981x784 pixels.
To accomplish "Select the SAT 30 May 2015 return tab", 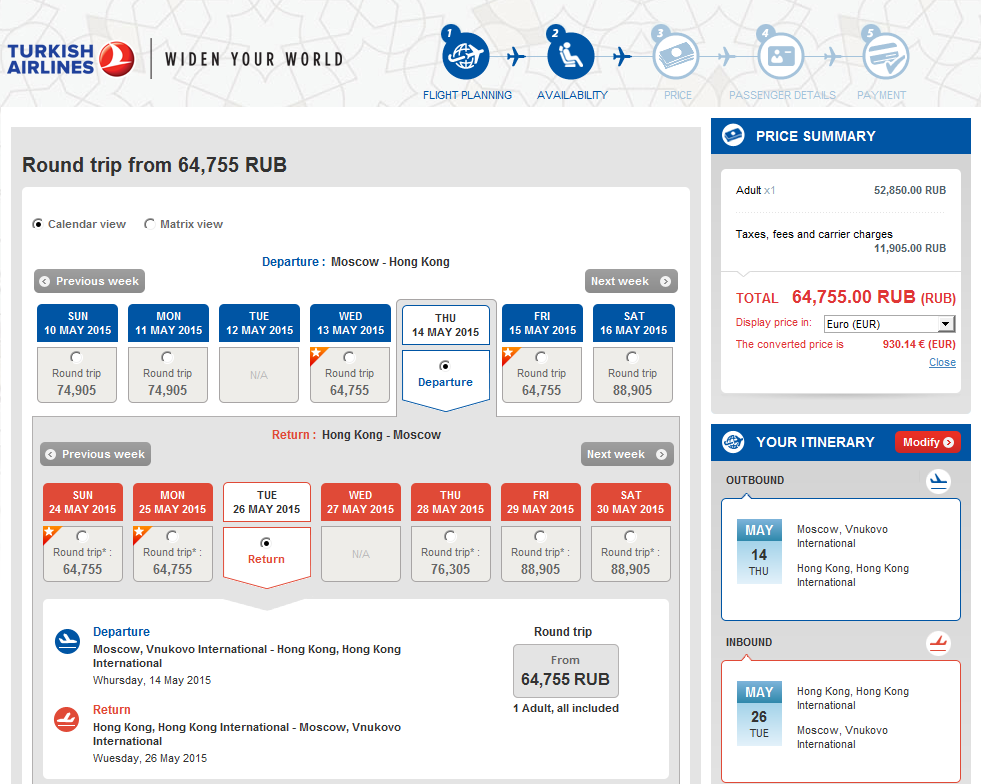I will point(631,502).
